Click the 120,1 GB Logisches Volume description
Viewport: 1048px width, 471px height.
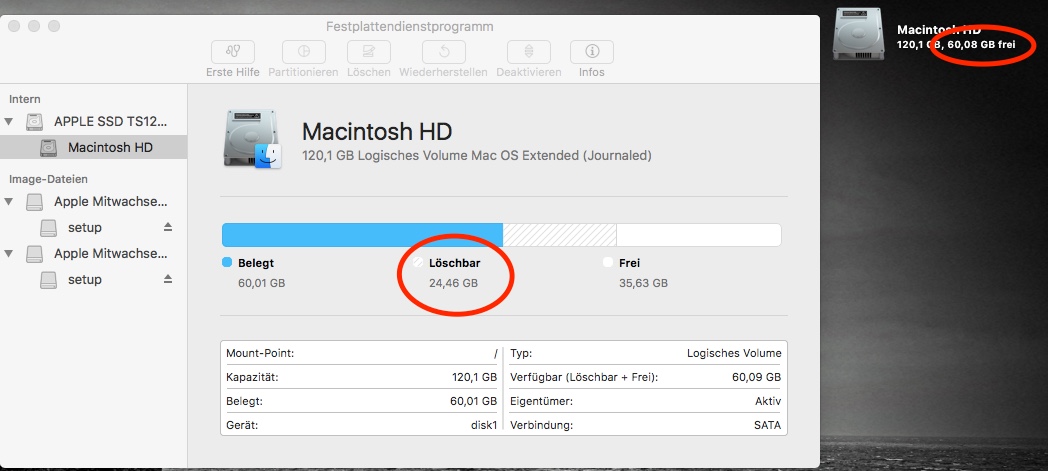[477, 156]
